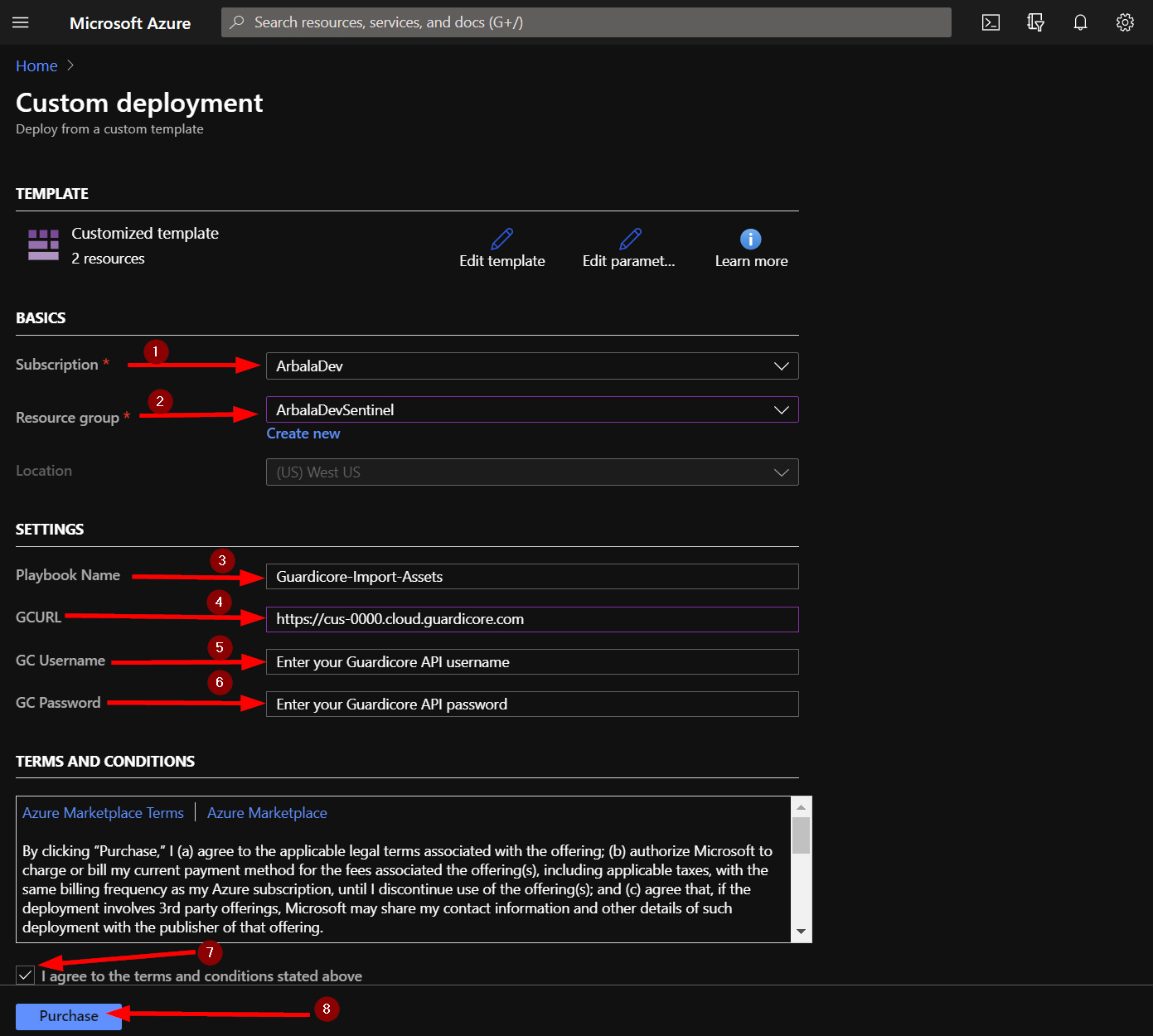Expand the Subscription dropdown ArbalaDev
Image resolution: width=1153 pixels, height=1036 pixels.
[532, 366]
